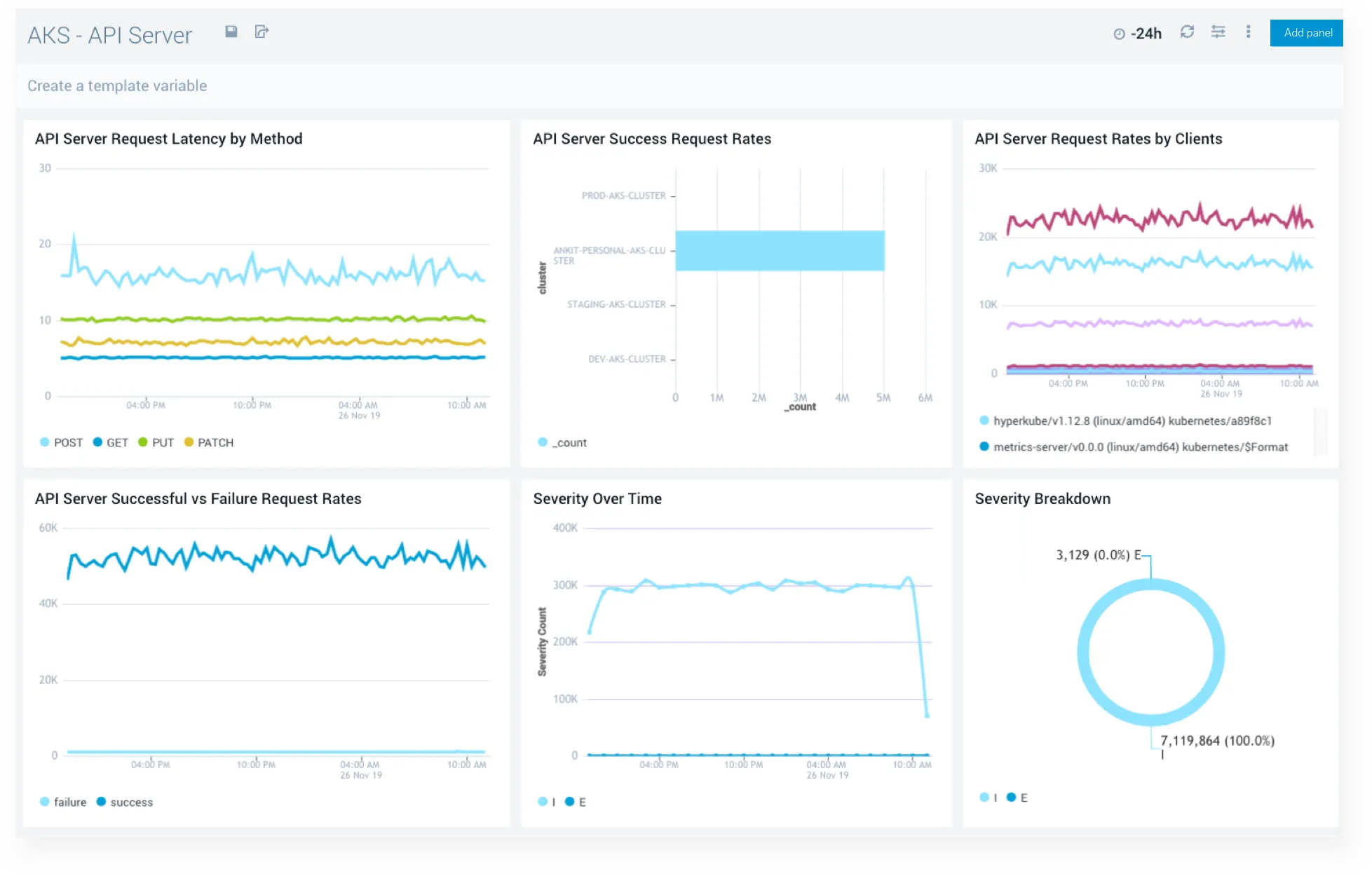Toggle metrics-server/v0.0.0 client legend entry
The width and height of the screenshot is (1372, 874).
[1134, 446]
